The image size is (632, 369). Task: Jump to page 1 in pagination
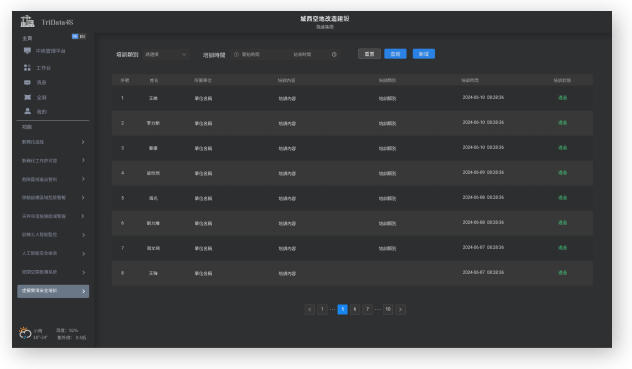(322, 309)
